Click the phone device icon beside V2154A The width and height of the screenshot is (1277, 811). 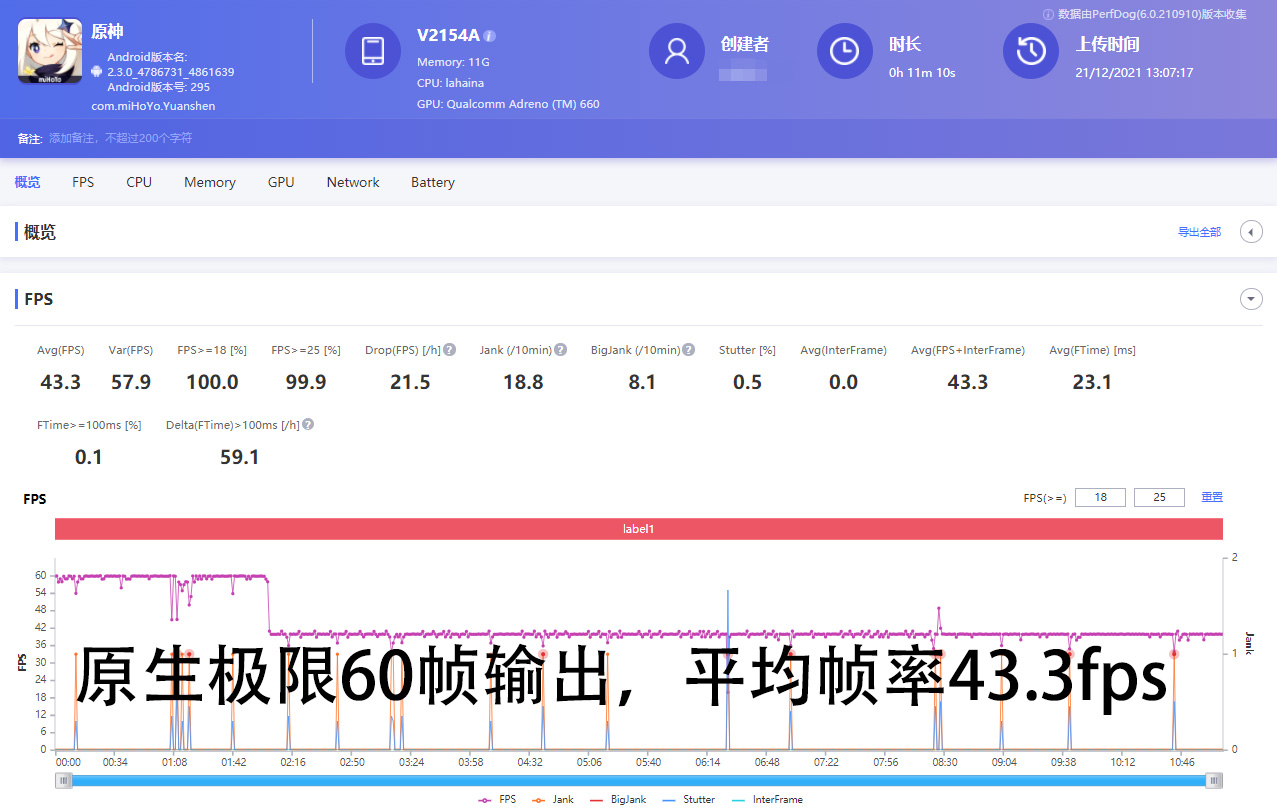pos(372,51)
